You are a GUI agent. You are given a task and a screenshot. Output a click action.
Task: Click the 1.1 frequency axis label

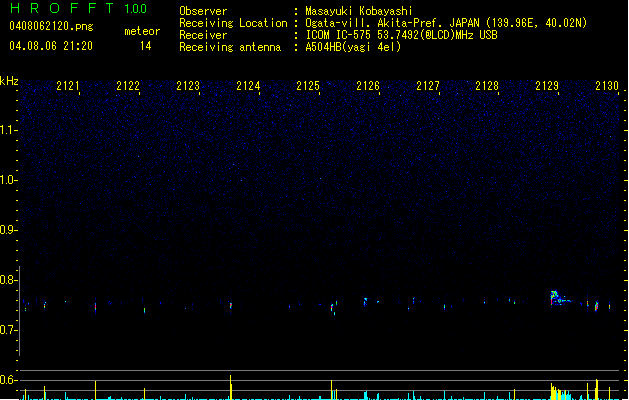tap(9, 130)
